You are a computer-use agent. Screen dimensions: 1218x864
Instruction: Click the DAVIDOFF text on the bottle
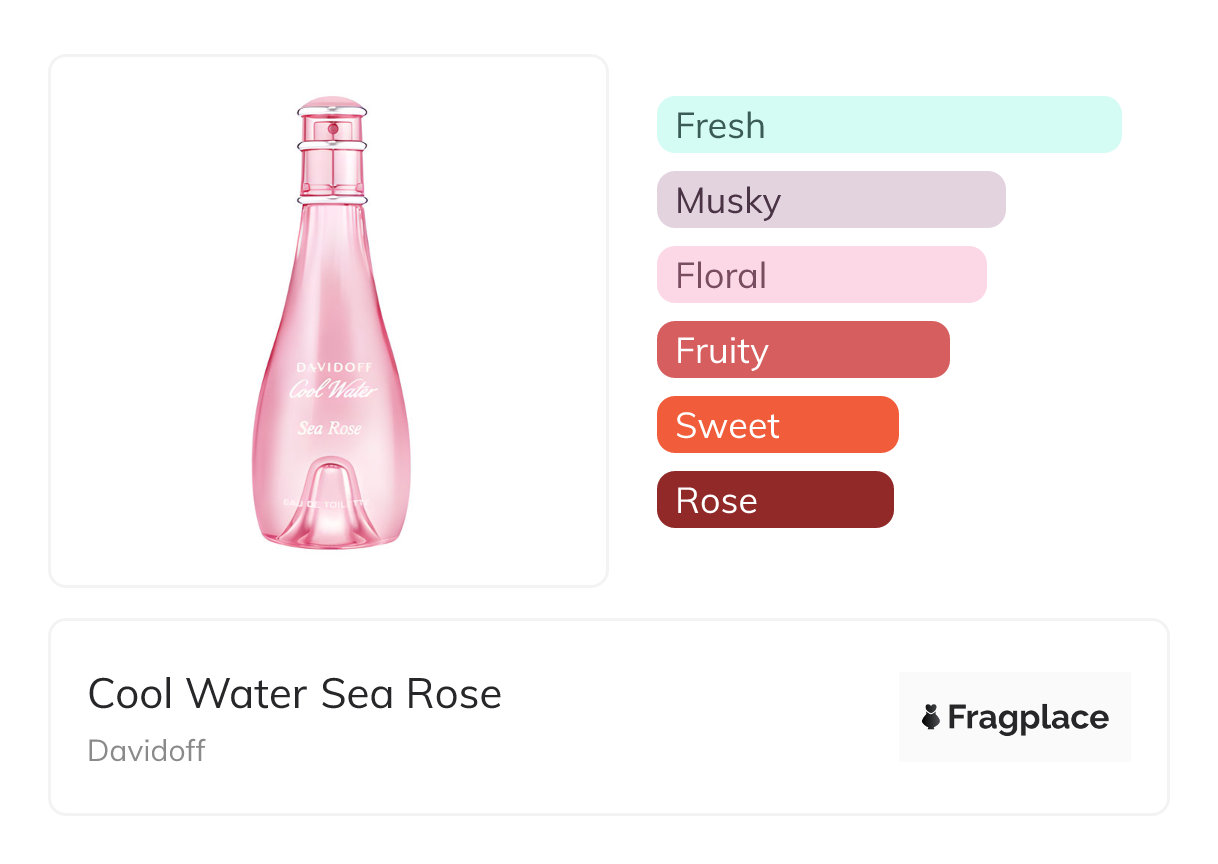coord(333,368)
